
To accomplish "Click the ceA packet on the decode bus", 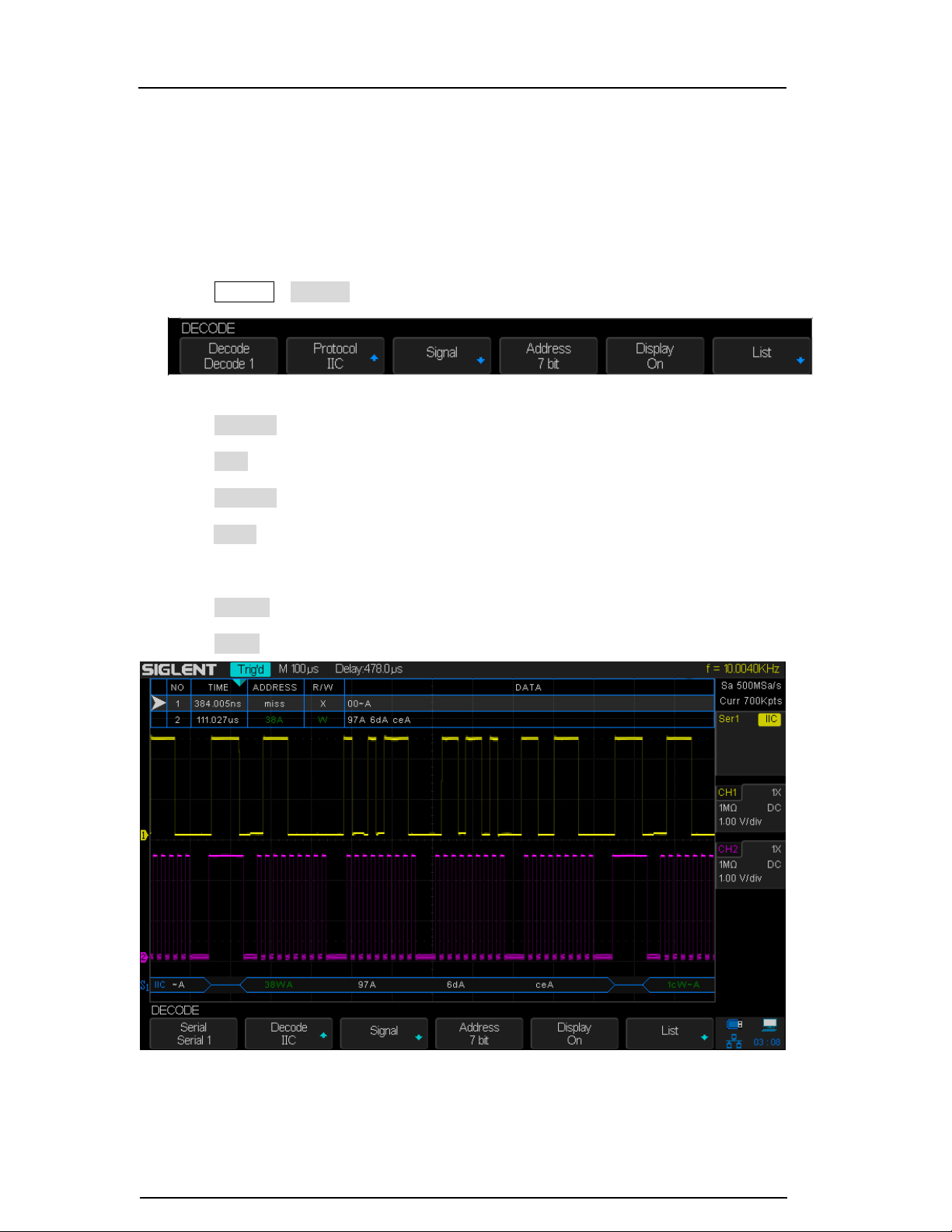I will [x=544, y=985].
